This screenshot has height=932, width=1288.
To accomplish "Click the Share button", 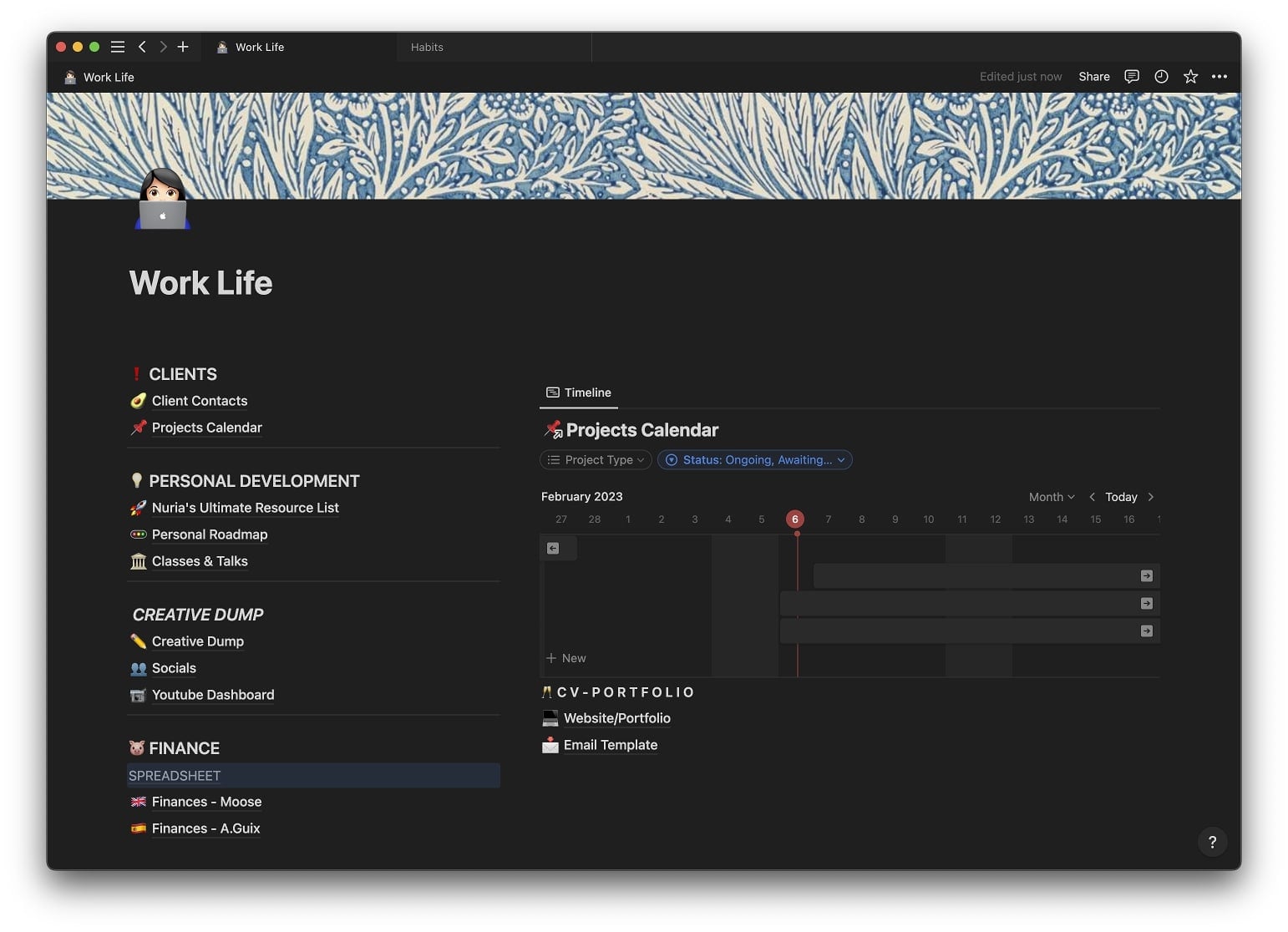I will tap(1094, 76).
